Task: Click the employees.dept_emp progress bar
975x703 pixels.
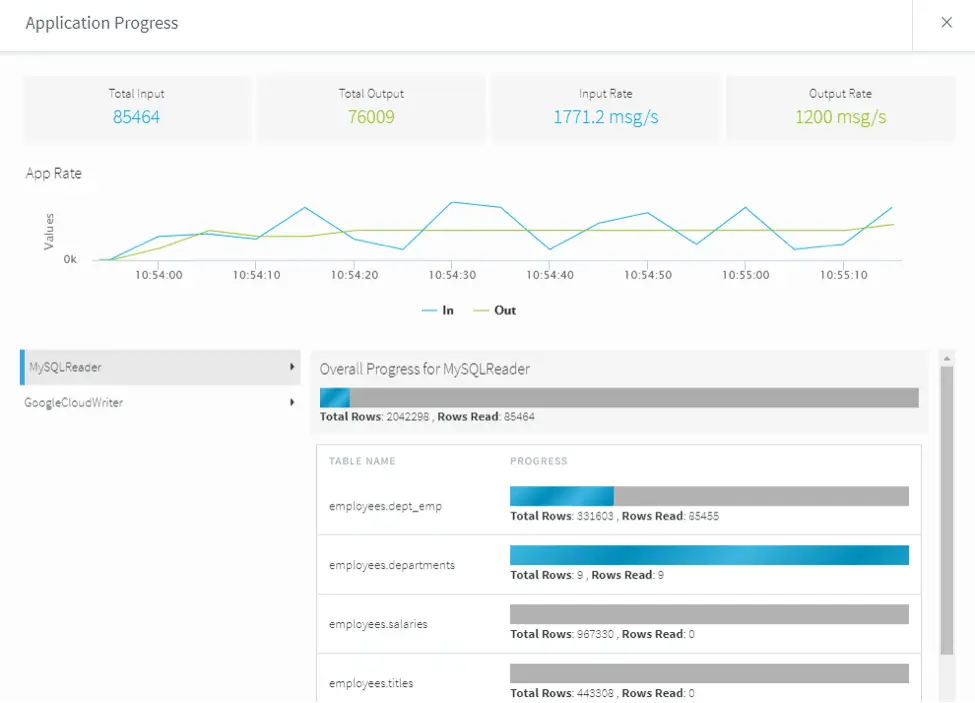Action: pyautogui.click(x=709, y=496)
